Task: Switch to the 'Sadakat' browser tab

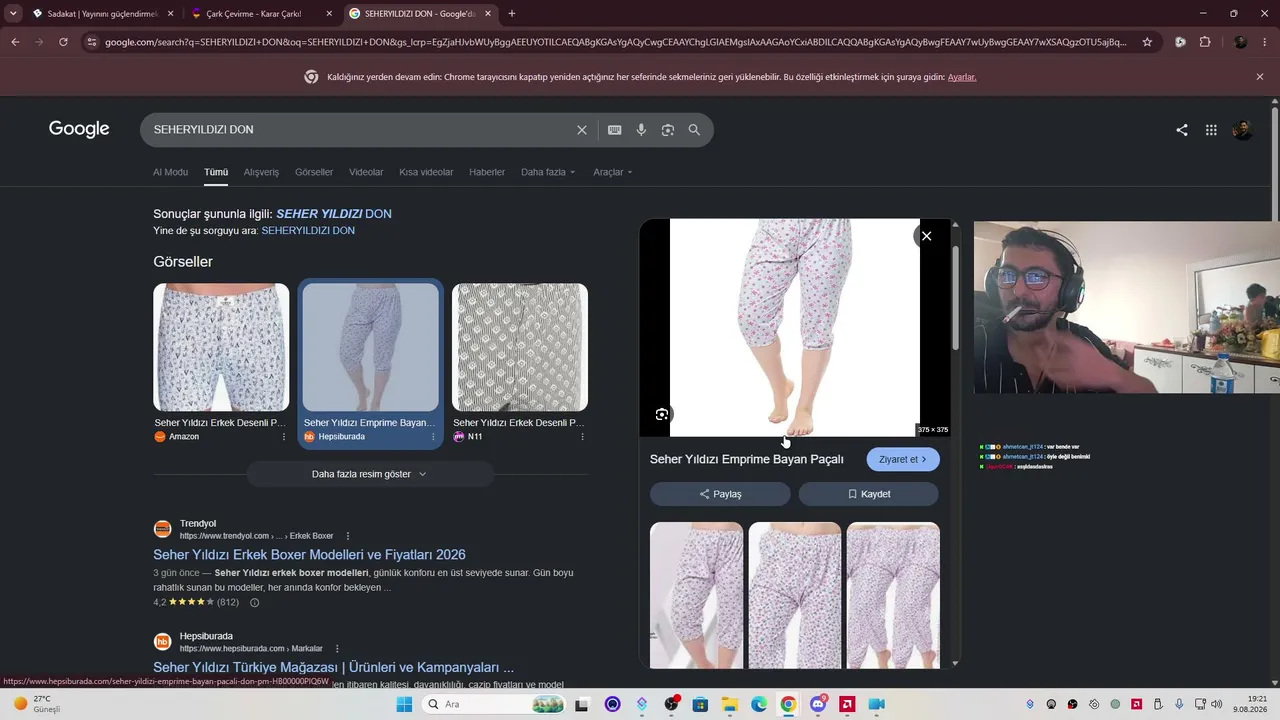Action: click(x=103, y=14)
